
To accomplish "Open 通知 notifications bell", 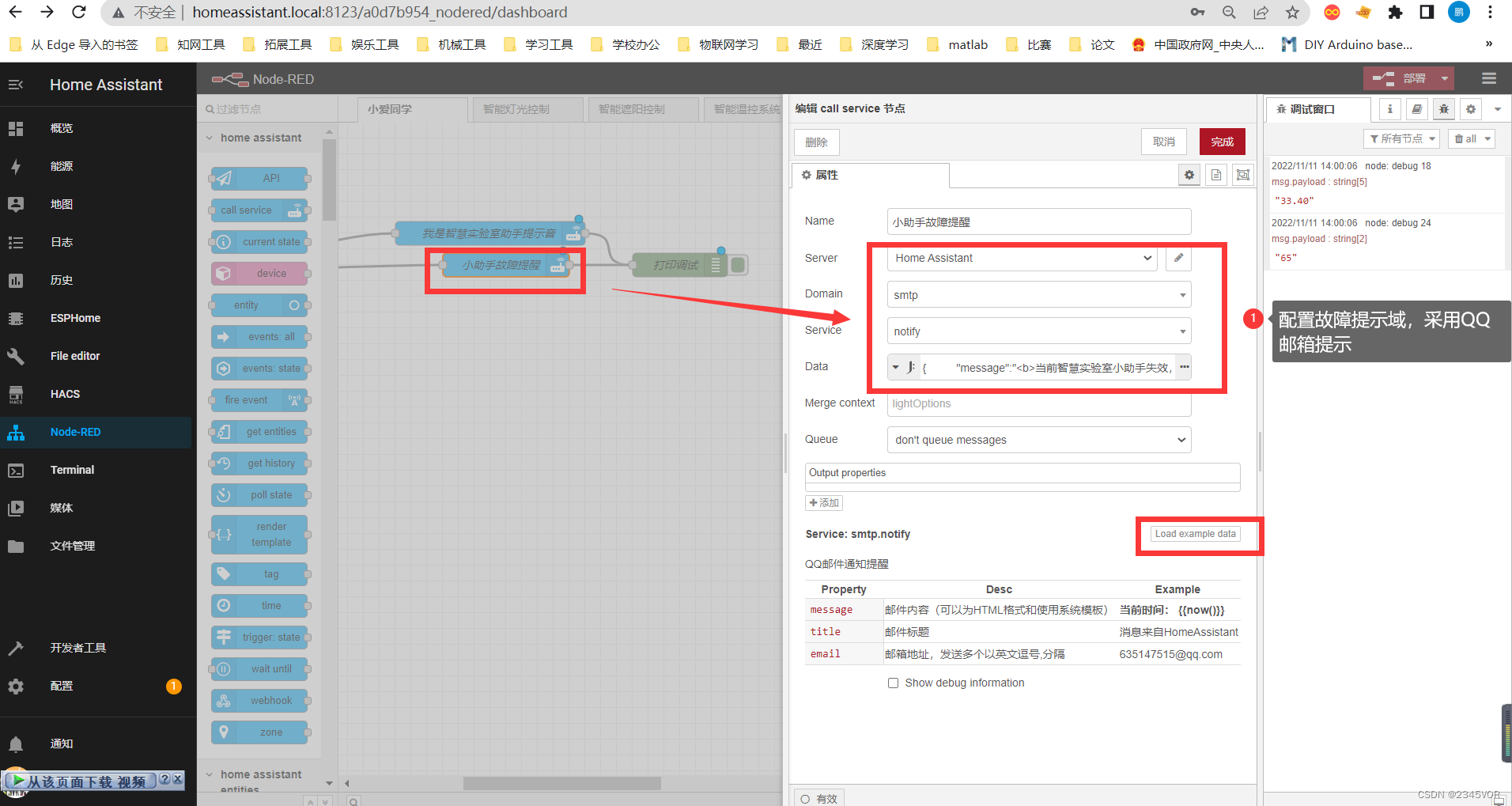I will [x=16, y=744].
